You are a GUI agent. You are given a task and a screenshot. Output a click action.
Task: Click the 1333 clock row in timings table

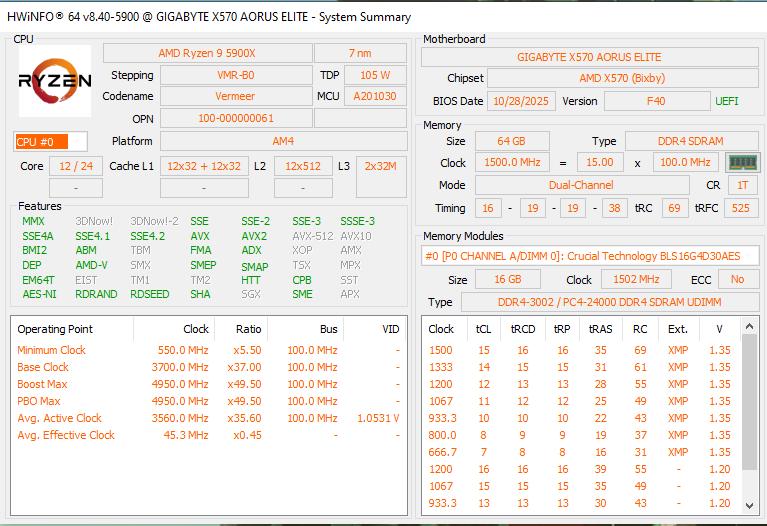(582, 367)
